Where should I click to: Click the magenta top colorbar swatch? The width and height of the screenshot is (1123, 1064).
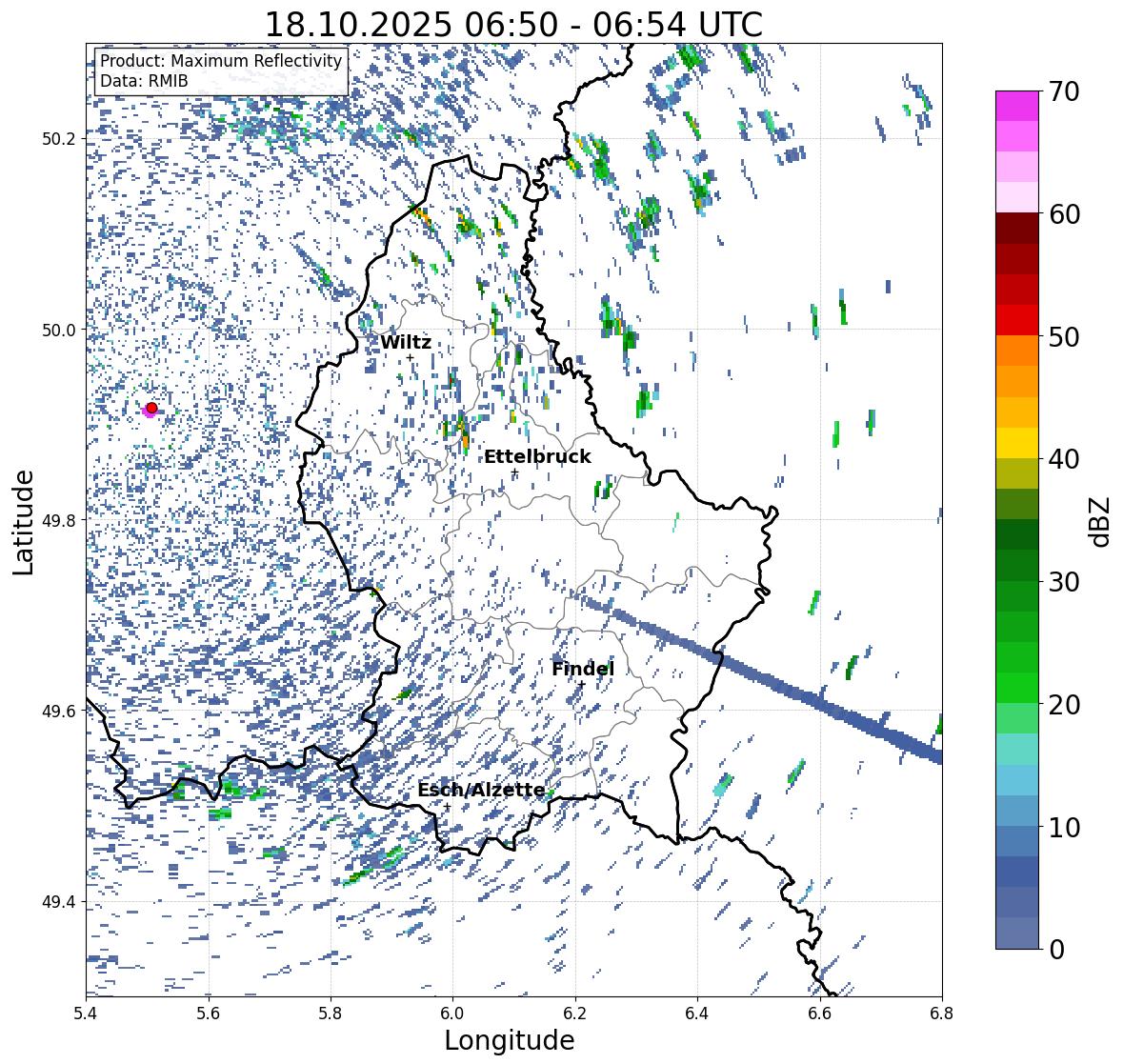click(x=1017, y=106)
